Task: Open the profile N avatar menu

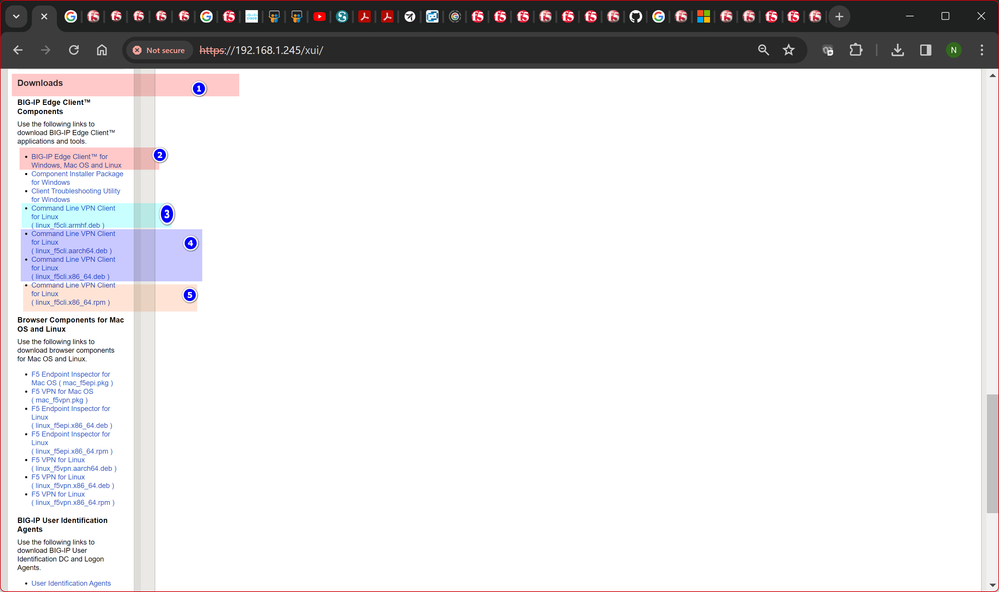Action: click(954, 50)
